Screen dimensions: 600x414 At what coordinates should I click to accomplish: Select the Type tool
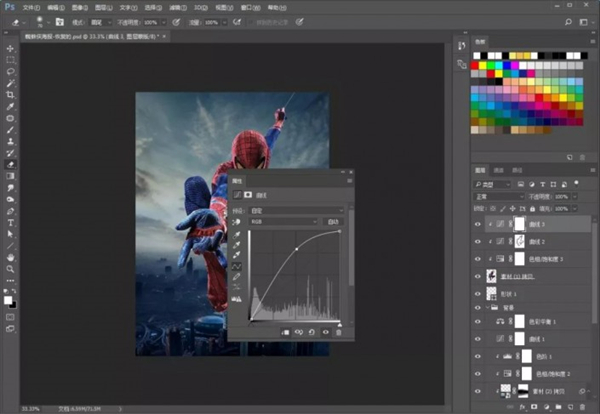(x=10, y=222)
